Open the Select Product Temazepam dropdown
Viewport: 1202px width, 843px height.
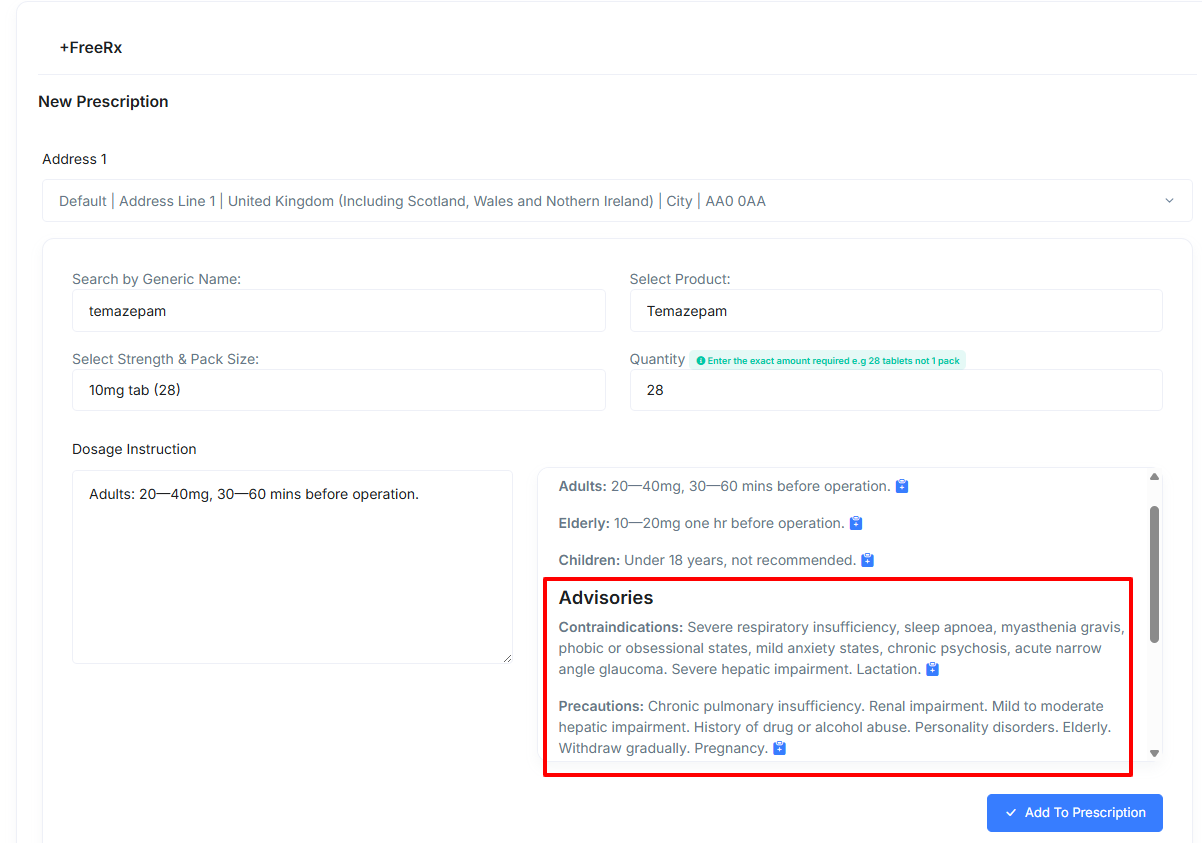(x=896, y=311)
